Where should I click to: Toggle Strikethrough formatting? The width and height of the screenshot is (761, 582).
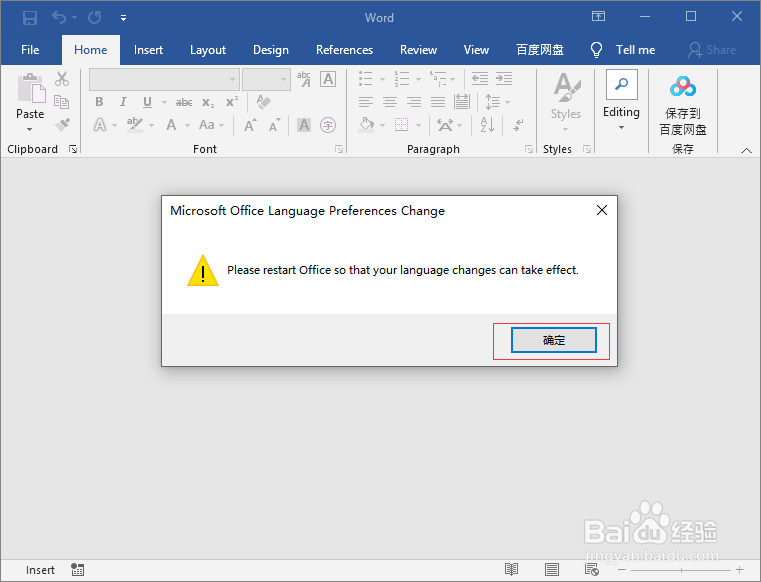point(184,102)
